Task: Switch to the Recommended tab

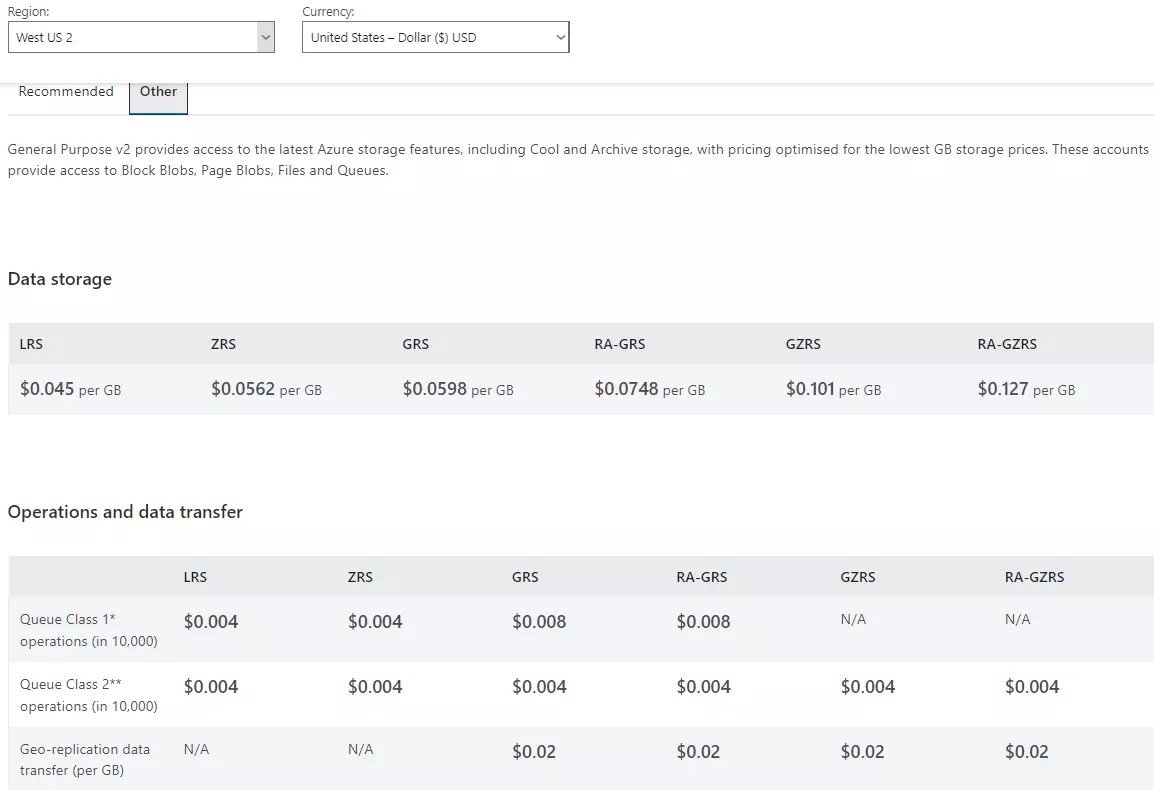Action: click(66, 91)
